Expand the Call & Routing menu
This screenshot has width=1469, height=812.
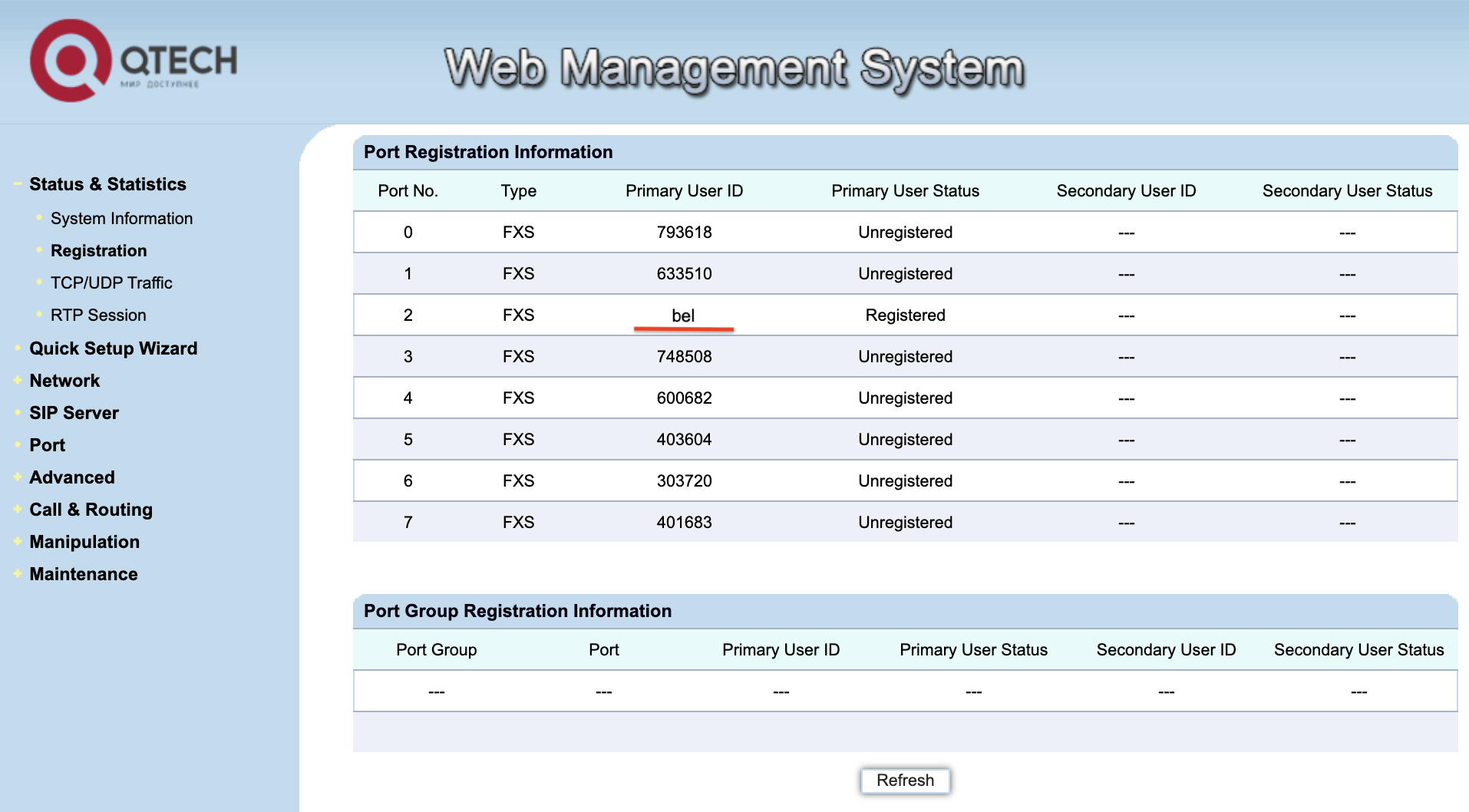[x=91, y=510]
